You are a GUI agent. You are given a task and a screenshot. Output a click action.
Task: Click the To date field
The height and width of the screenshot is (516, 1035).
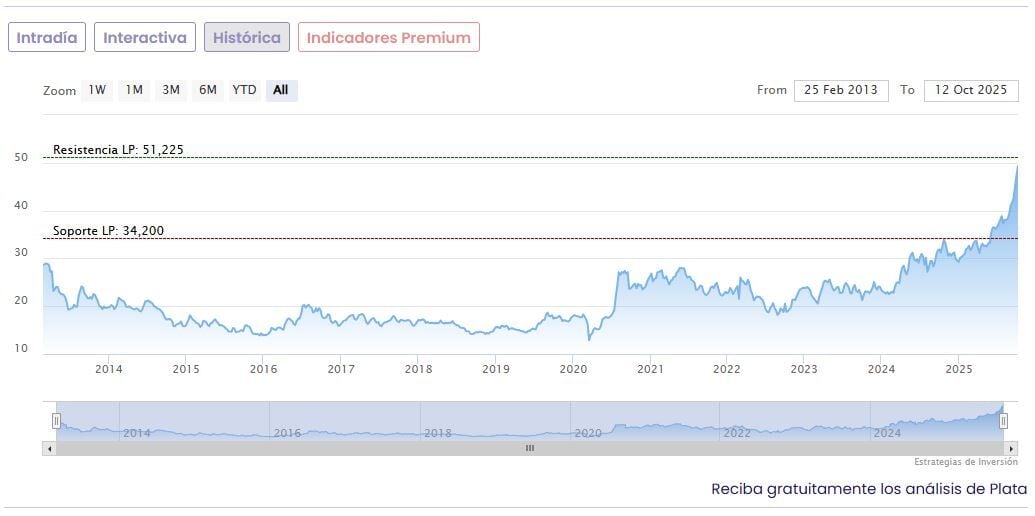pos(970,90)
